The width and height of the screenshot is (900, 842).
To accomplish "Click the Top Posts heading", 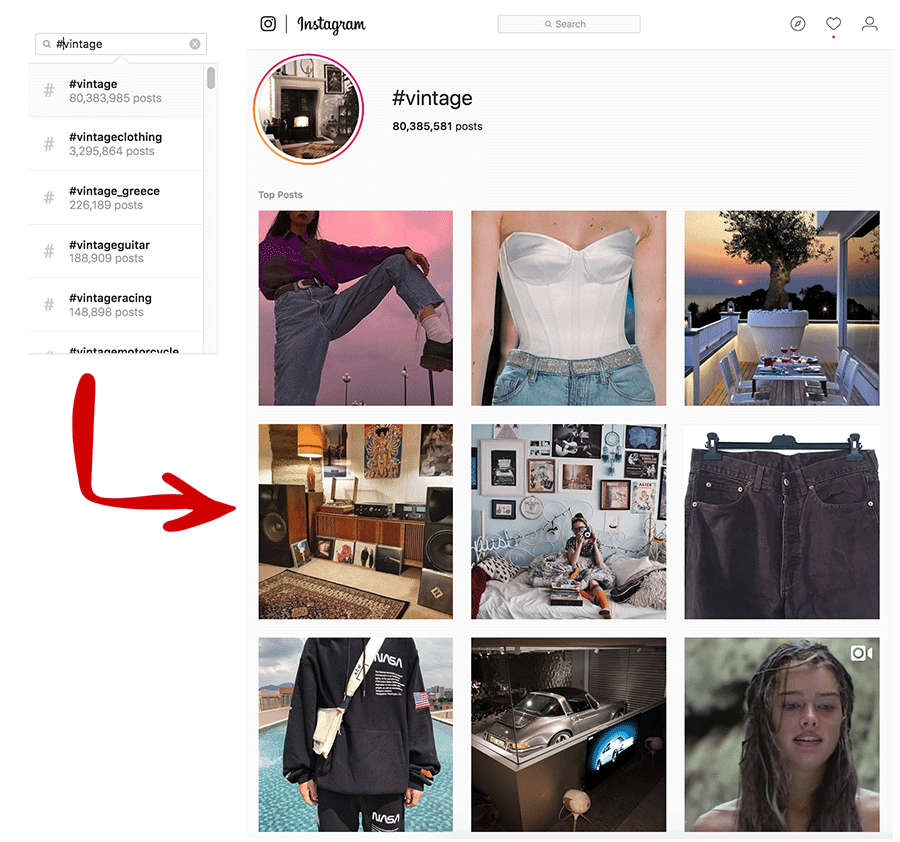I will pyautogui.click(x=280, y=195).
